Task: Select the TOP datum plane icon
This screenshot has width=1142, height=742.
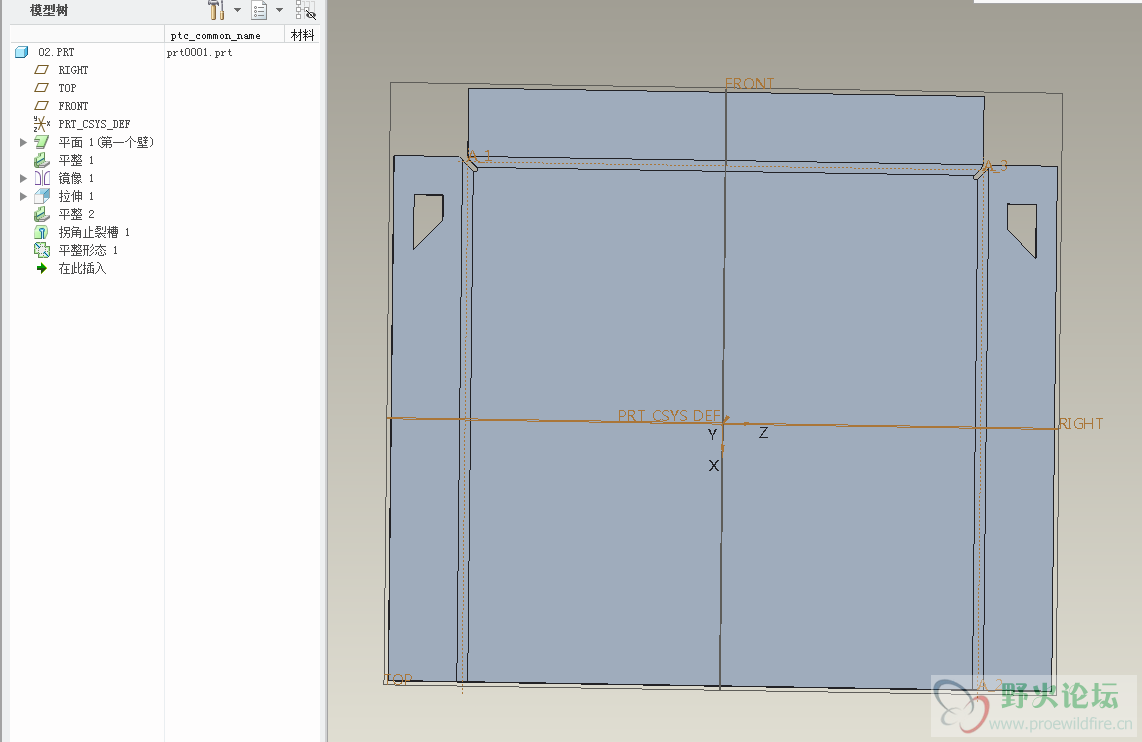Action: coord(42,88)
